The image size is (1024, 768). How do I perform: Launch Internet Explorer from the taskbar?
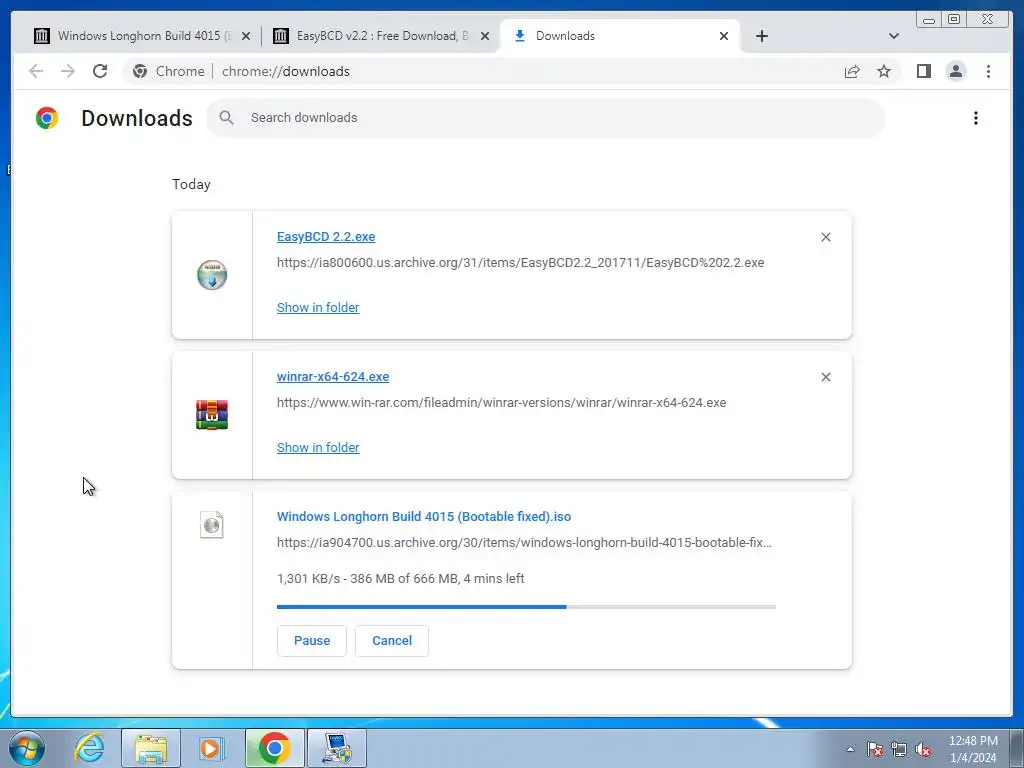[89, 748]
